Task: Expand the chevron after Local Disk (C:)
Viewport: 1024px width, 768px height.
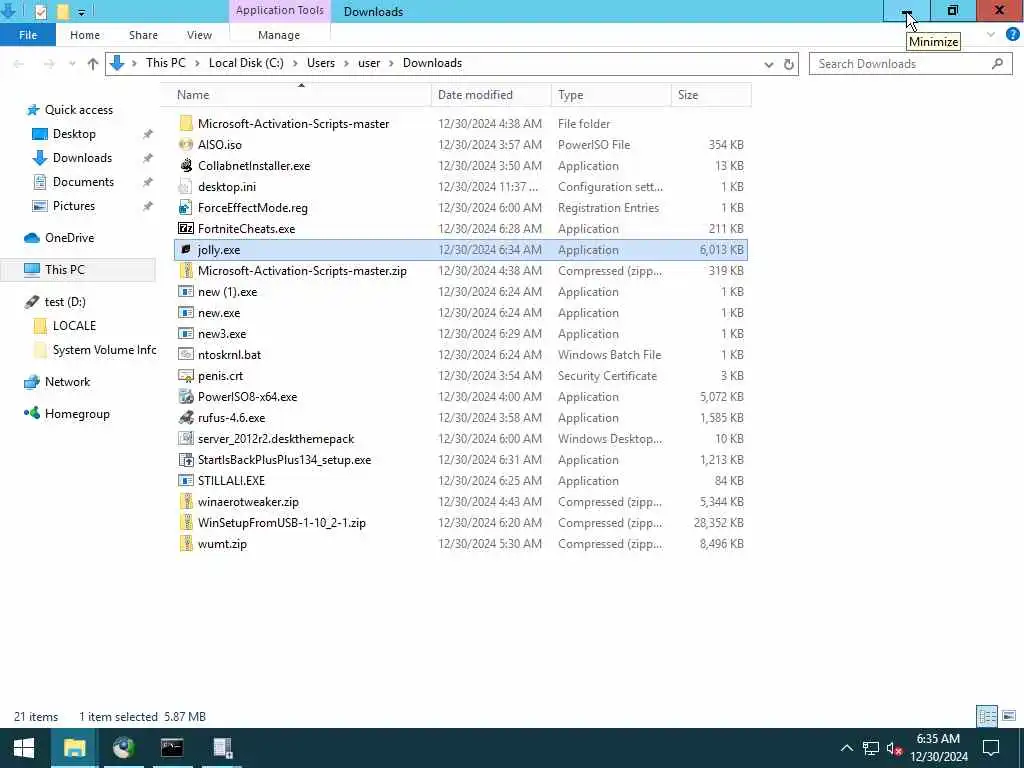Action: (295, 63)
